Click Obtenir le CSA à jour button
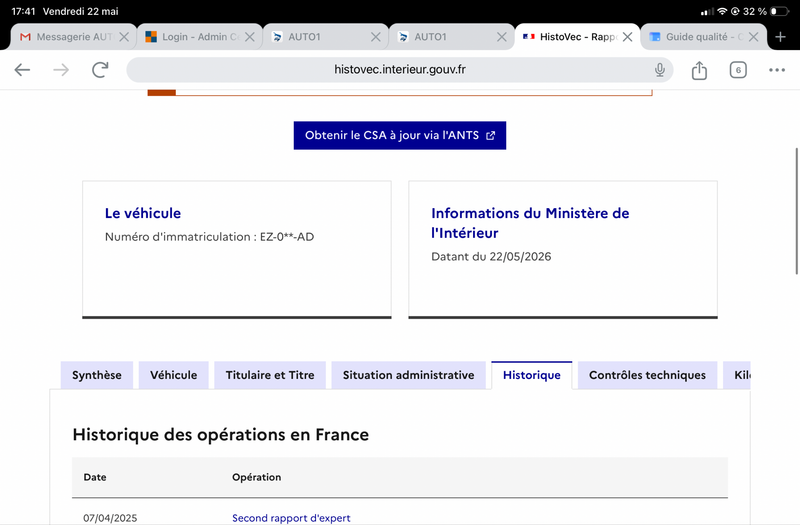The height and width of the screenshot is (525, 800). point(400,135)
